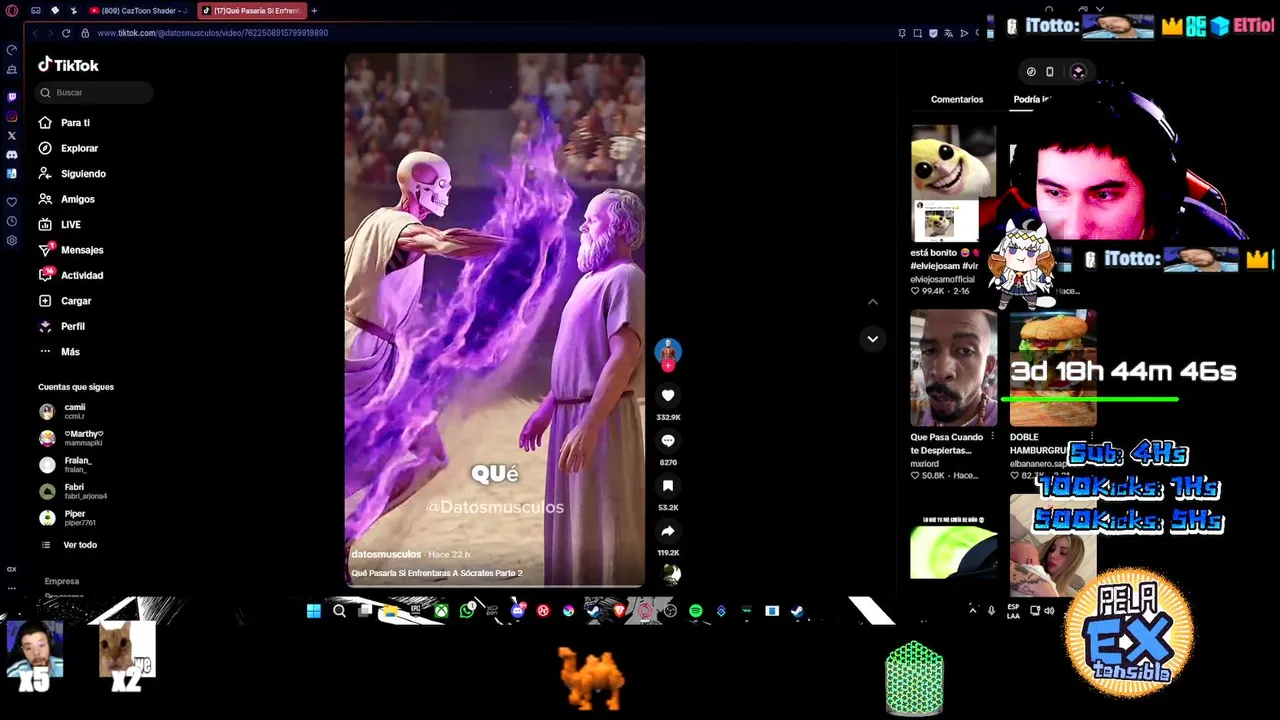Click the datosmusculos username under the video
This screenshot has height=720, width=1280.
coord(386,554)
